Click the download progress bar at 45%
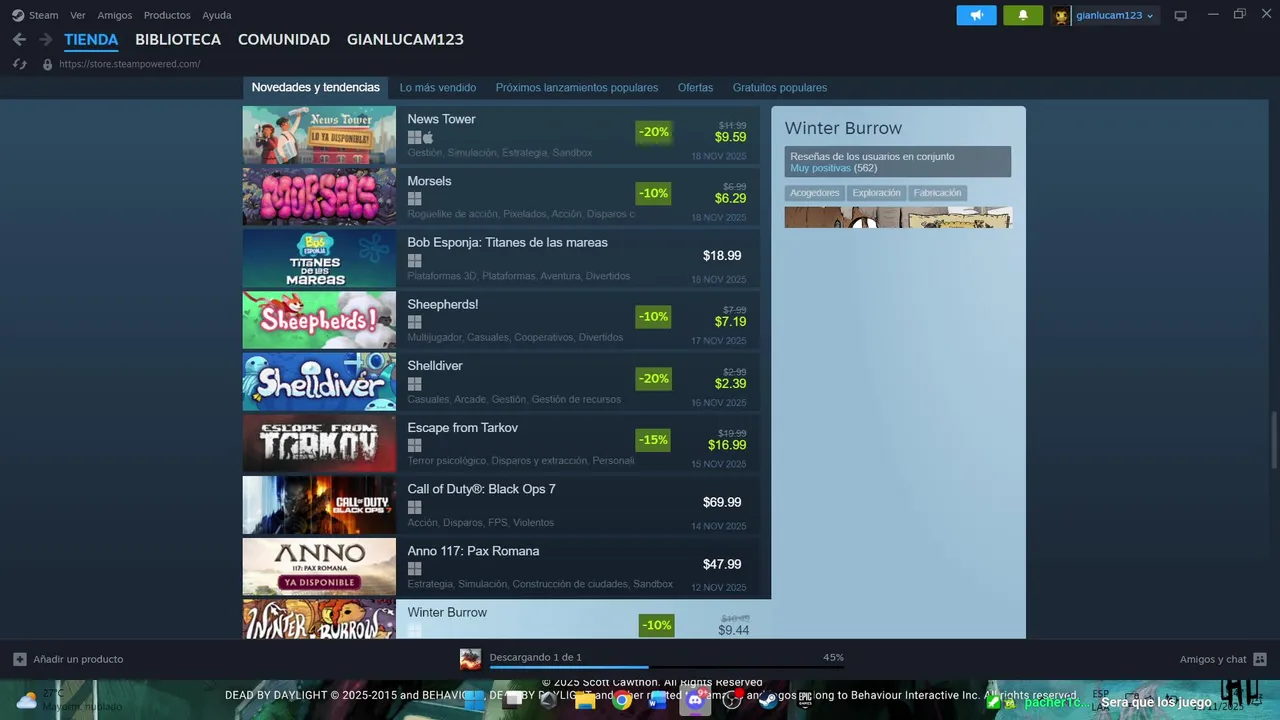 666,667
